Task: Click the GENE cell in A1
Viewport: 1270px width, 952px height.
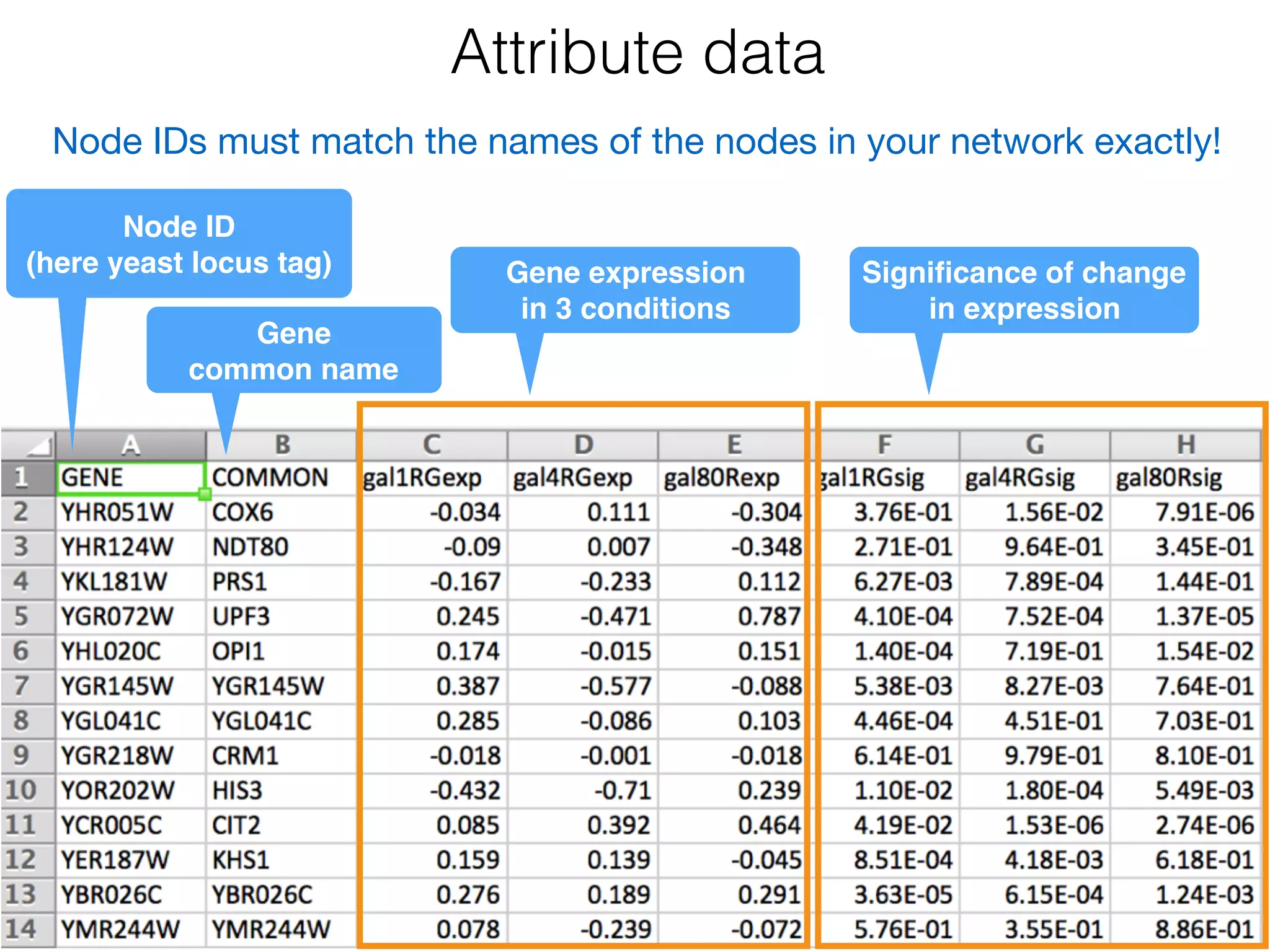Action: (131, 478)
